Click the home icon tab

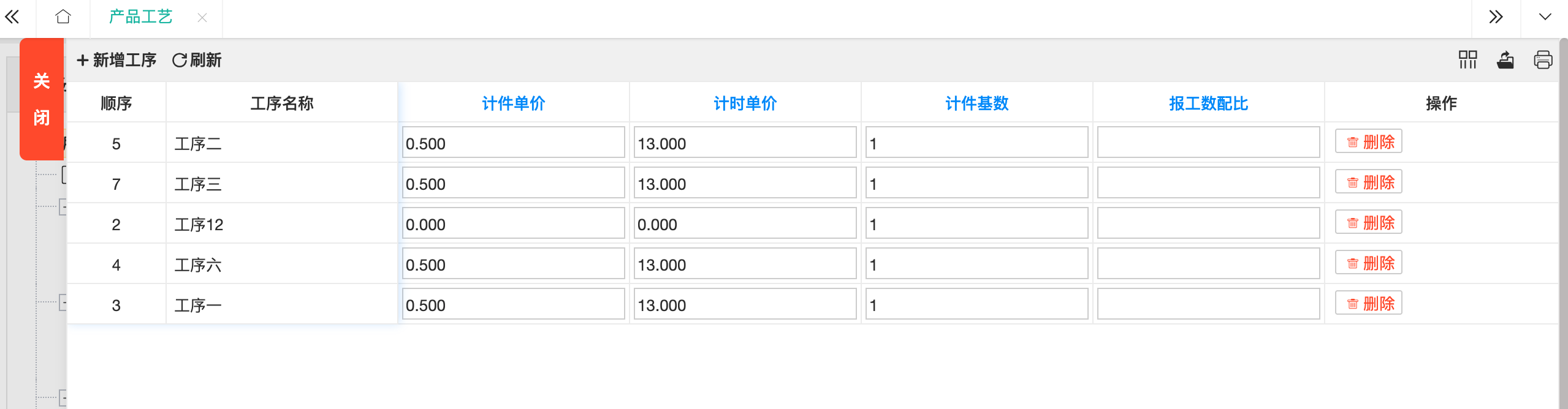coord(63,17)
